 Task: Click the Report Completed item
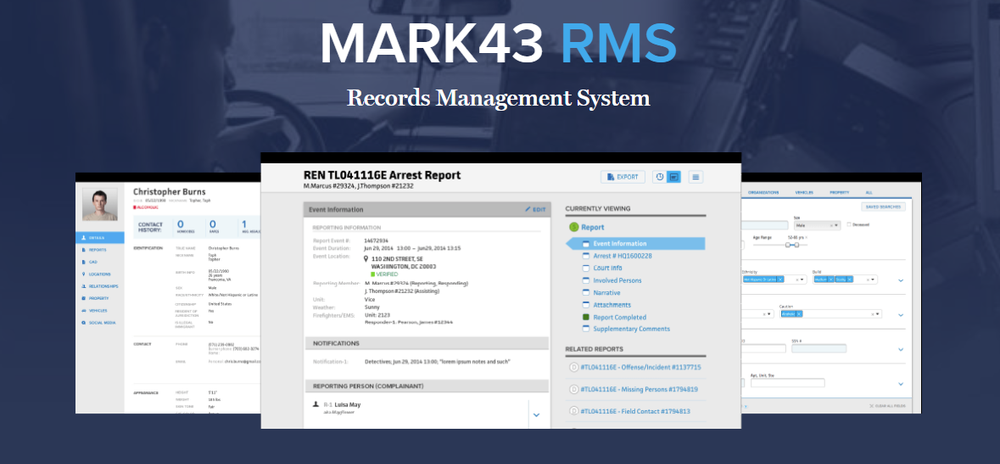coord(619,317)
